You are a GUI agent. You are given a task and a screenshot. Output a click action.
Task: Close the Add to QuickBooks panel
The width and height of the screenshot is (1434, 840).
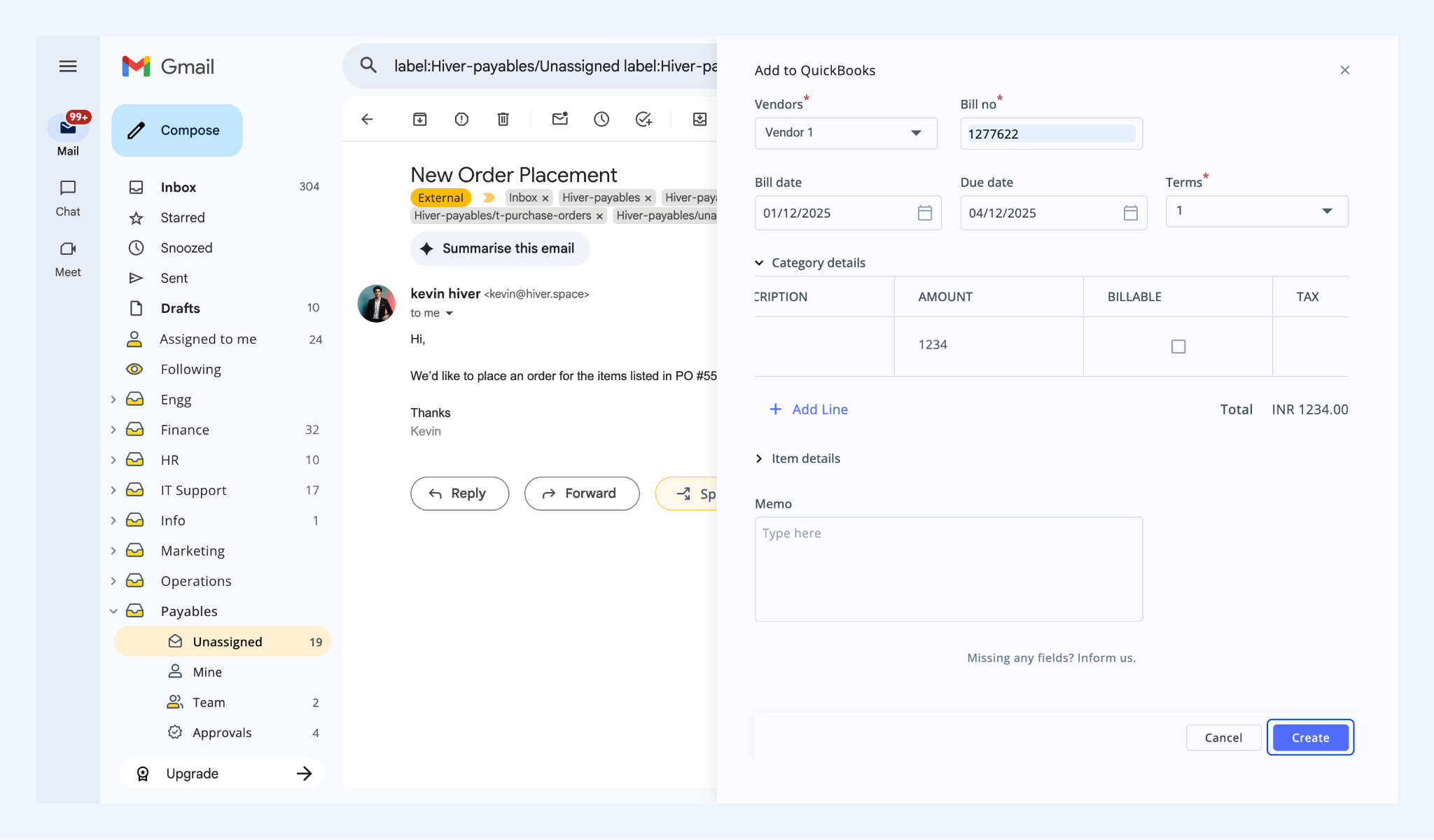click(1344, 70)
